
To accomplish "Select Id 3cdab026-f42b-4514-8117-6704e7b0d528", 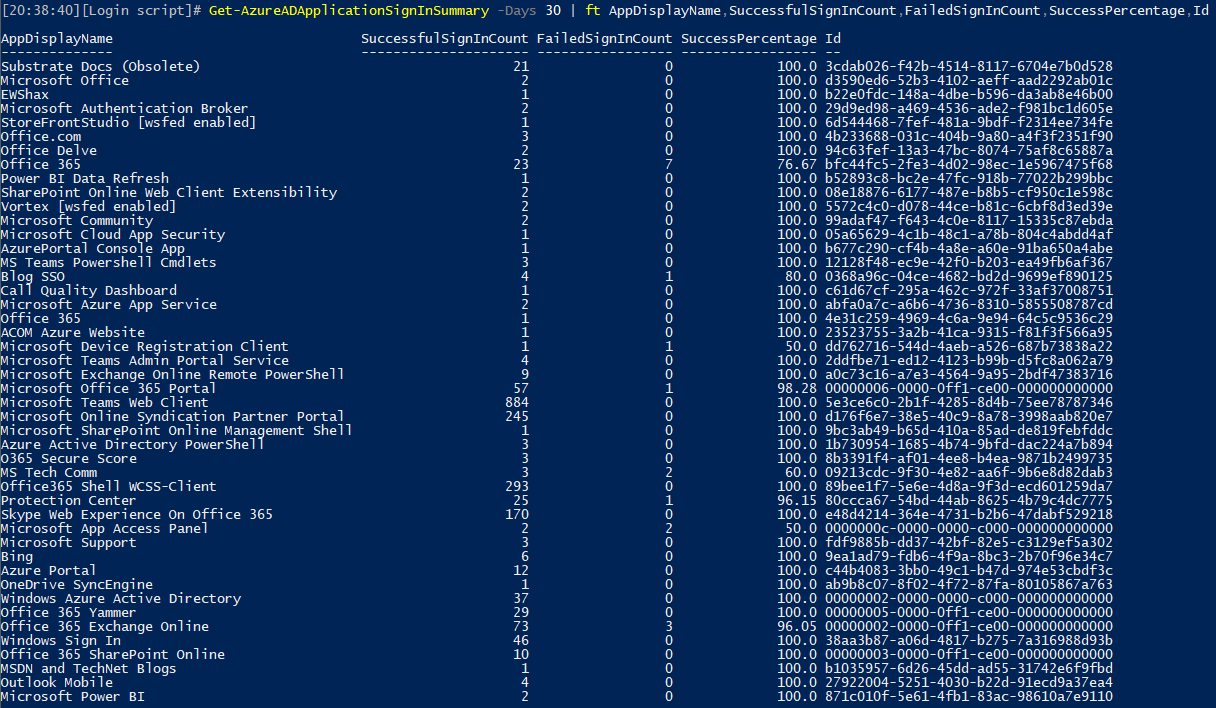I will (969, 66).
